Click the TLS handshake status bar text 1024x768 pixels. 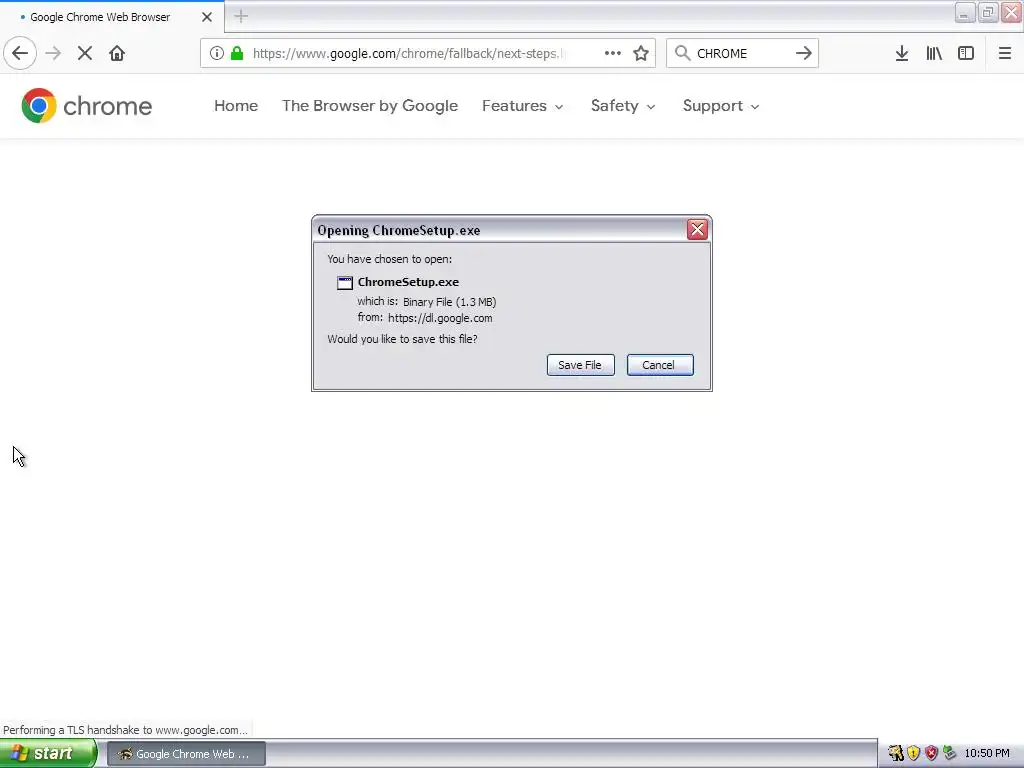[x=125, y=730]
